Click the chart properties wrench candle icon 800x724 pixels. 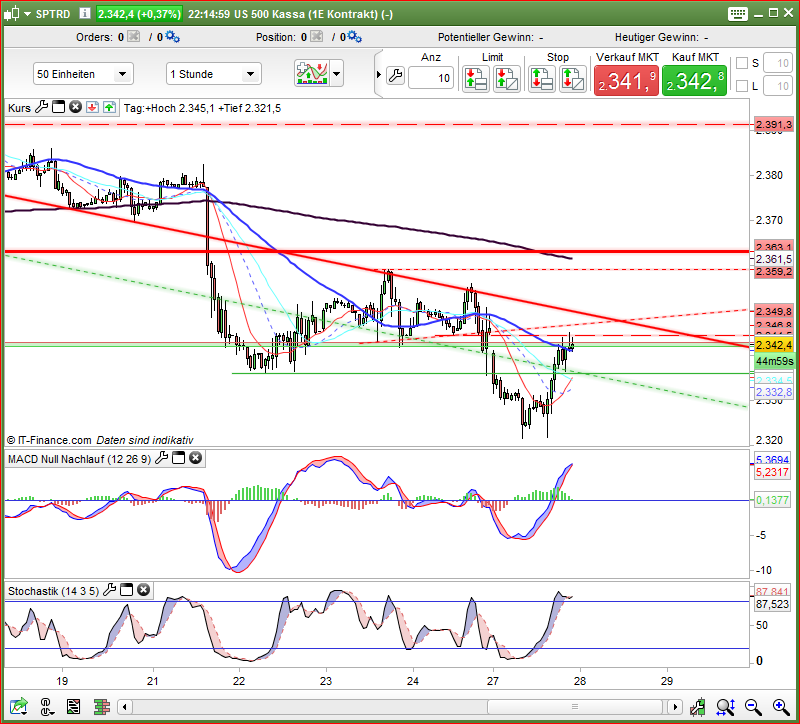click(x=697, y=707)
